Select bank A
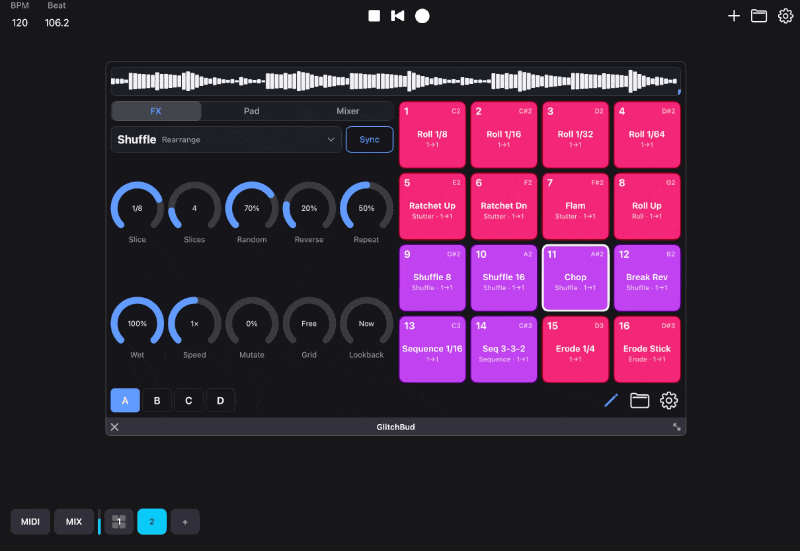 click(125, 400)
